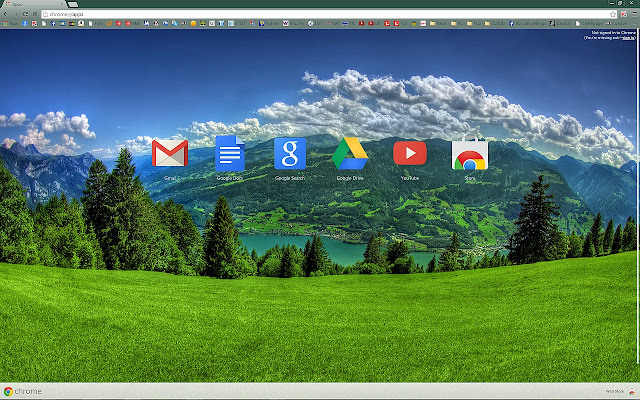Open the Cafe Rouge bookmark

pyautogui.click(x=589, y=24)
